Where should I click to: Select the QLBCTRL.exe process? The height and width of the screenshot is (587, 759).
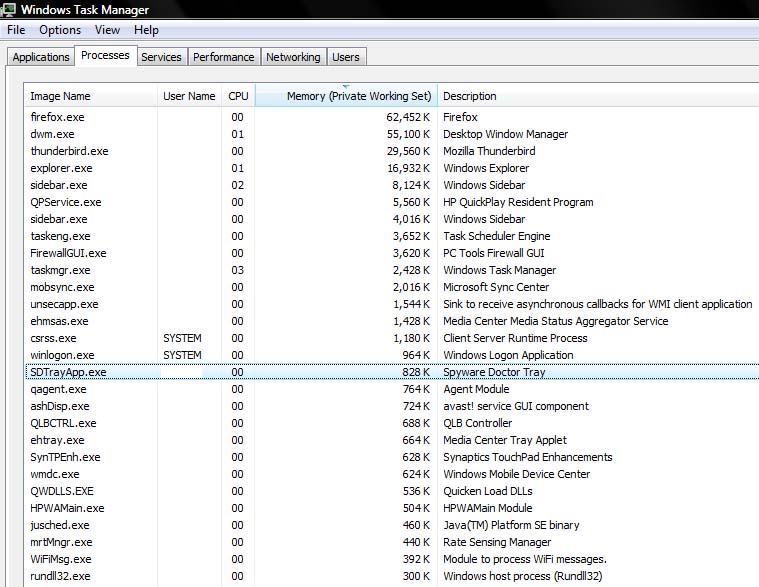392,423
